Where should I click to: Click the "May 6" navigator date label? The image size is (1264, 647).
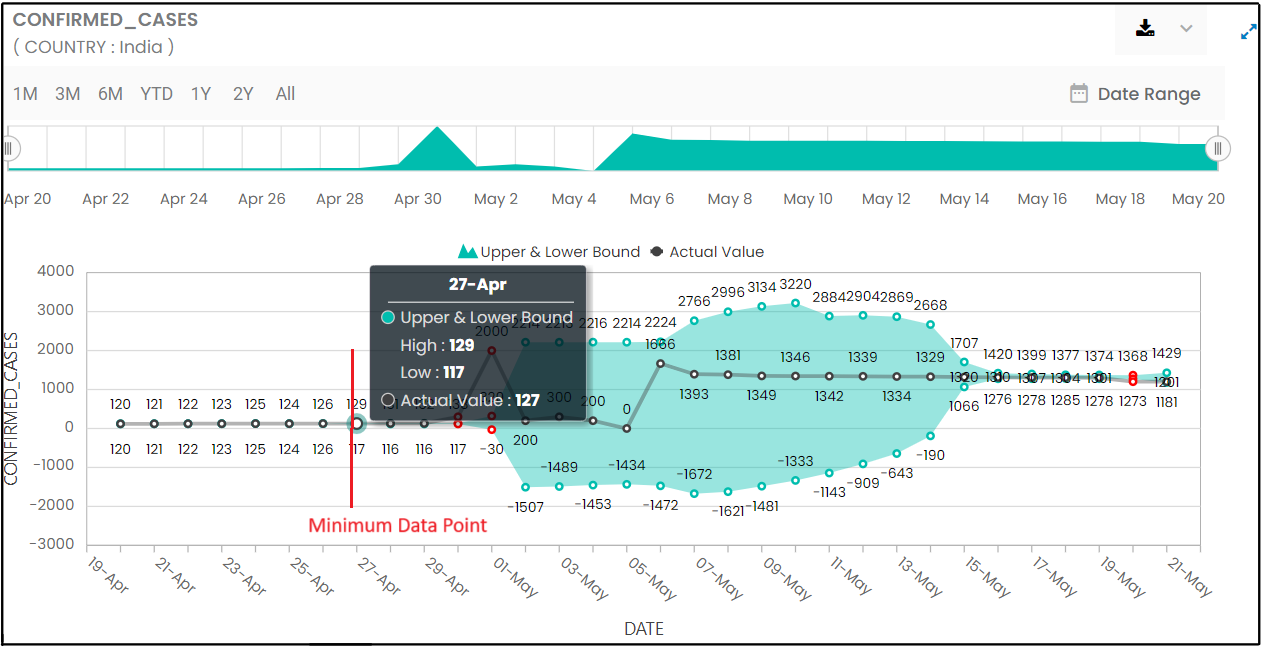point(652,199)
